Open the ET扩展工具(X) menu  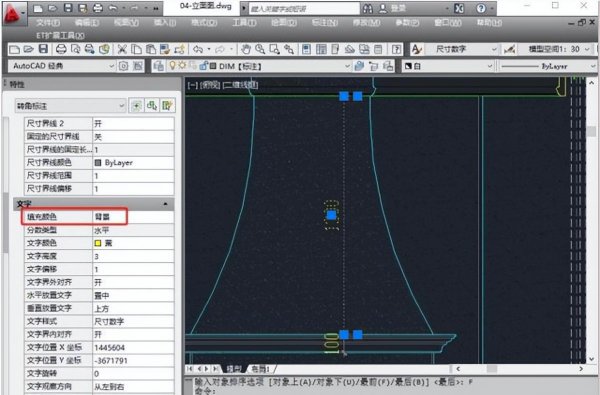click(x=60, y=36)
